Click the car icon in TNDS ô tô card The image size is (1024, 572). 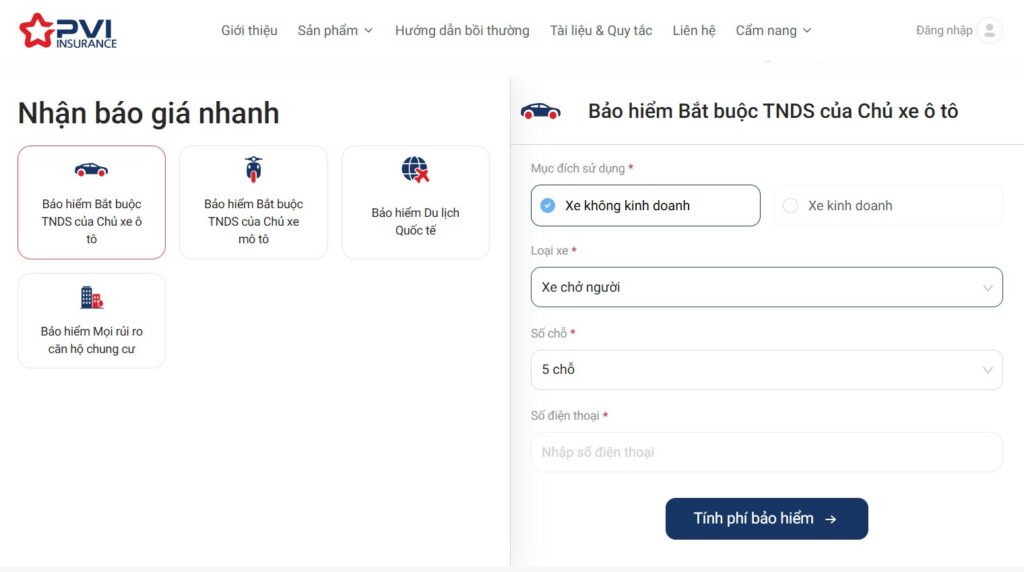pyautogui.click(x=91, y=169)
